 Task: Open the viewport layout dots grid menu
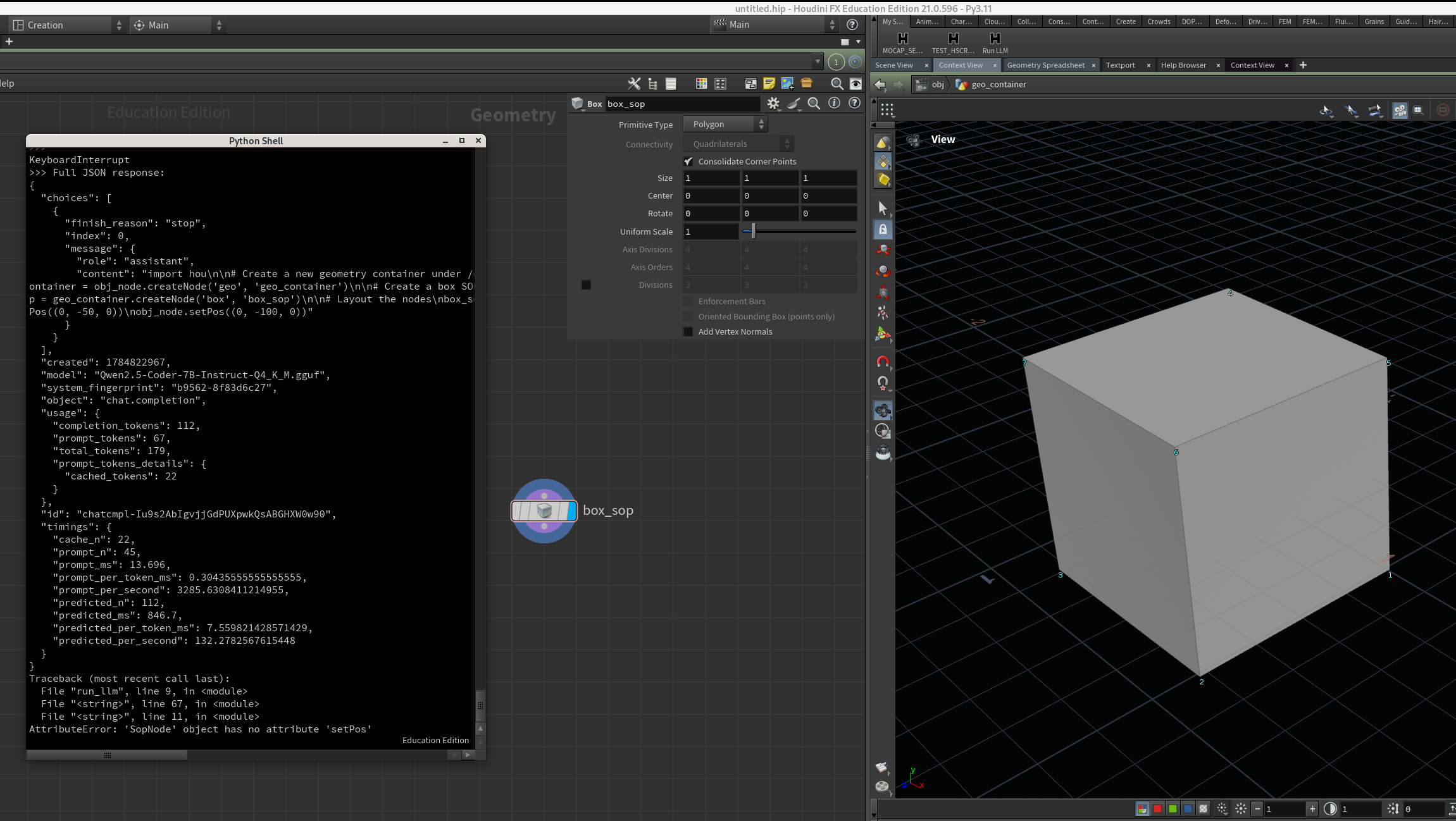[x=887, y=110]
